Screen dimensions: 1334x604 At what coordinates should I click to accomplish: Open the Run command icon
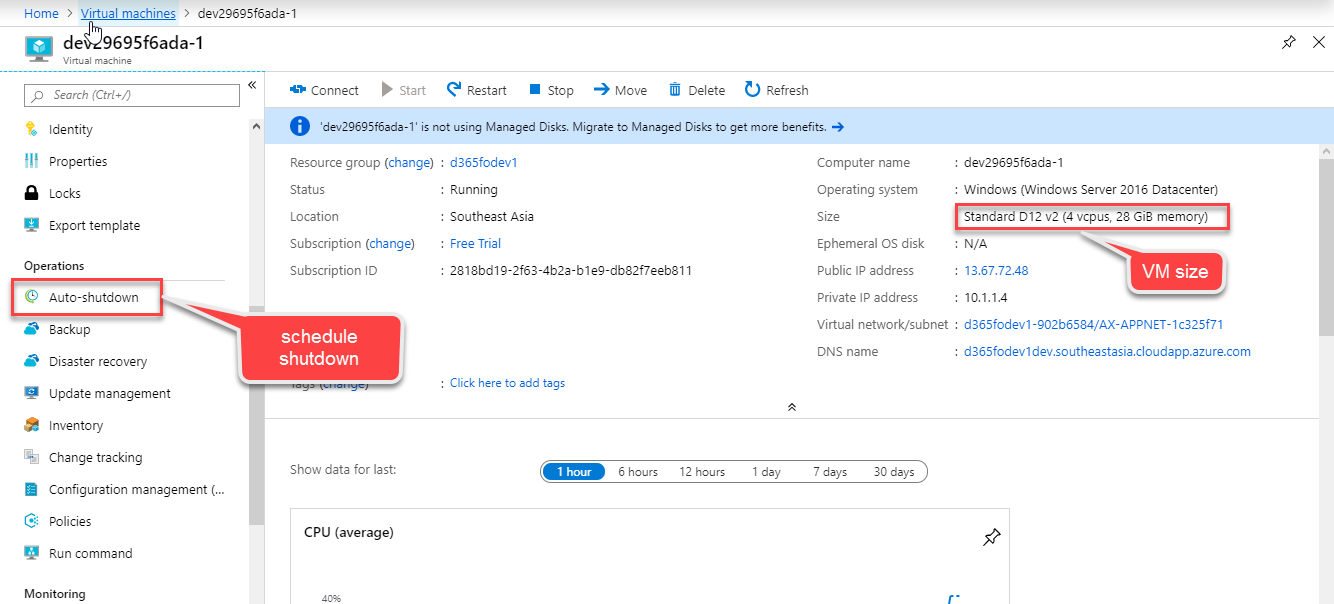(31, 553)
